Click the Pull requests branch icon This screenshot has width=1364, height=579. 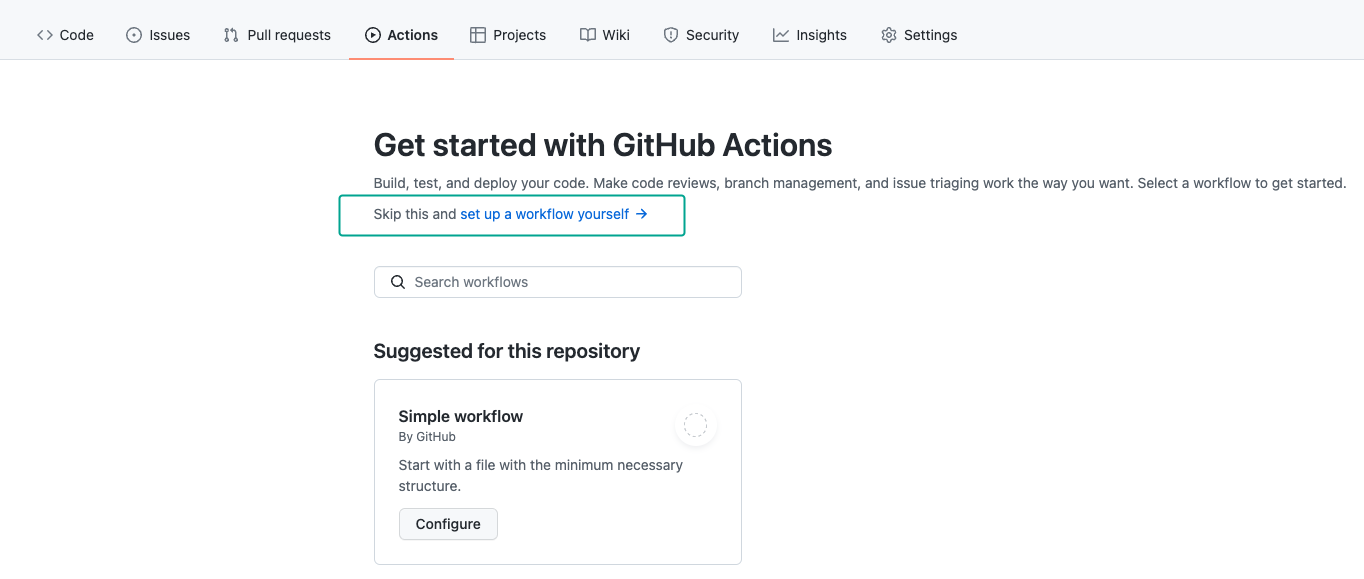click(x=231, y=35)
